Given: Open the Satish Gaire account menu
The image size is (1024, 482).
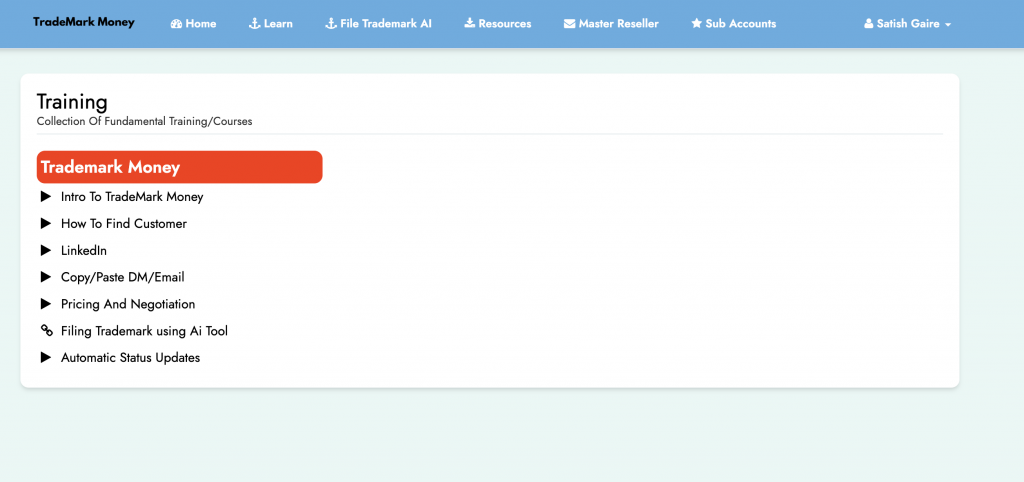Looking at the screenshot, I should [x=907, y=24].
